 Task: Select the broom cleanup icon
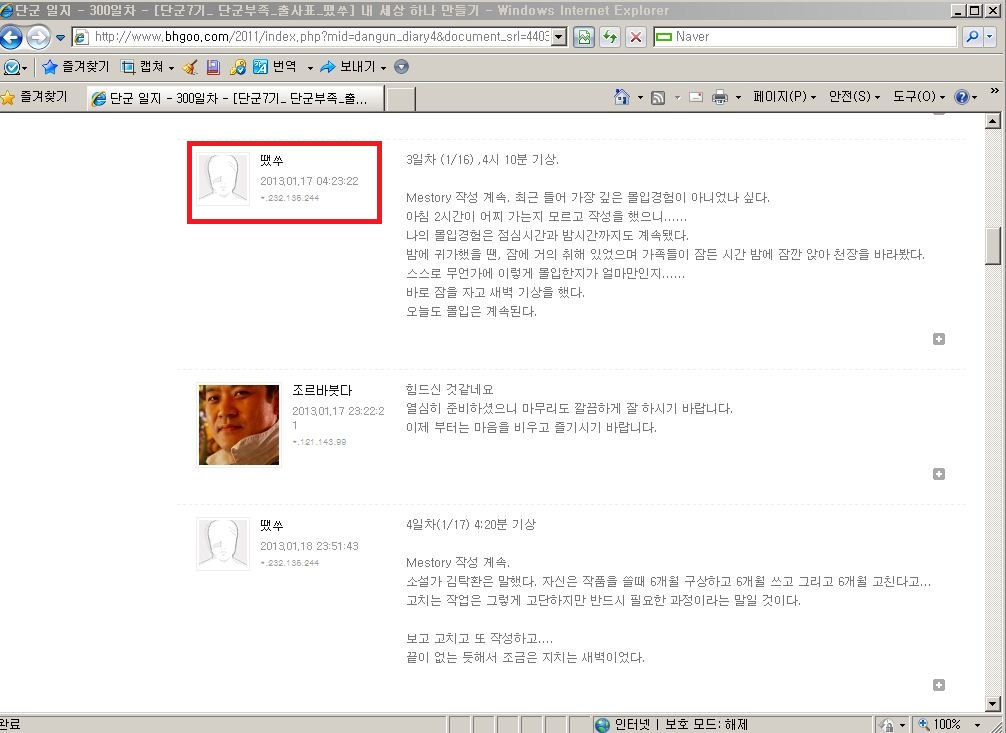click(190, 67)
